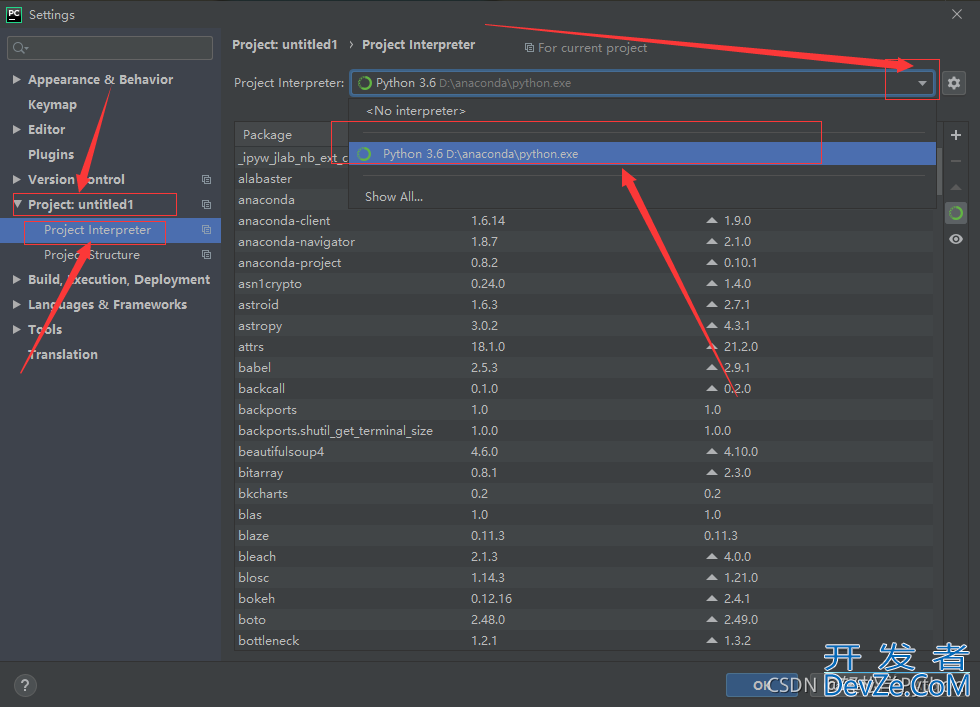Select the backports.shutil_get_terminal_size row

[x=584, y=431]
